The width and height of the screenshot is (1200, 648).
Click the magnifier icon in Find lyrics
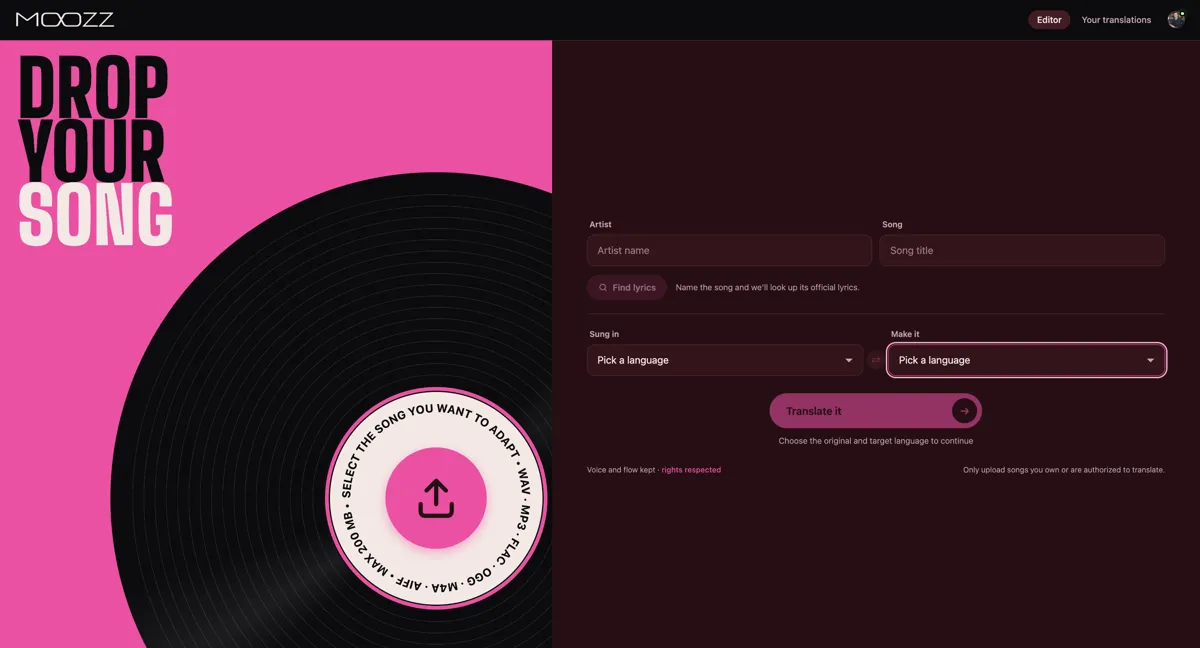point(603,288)
